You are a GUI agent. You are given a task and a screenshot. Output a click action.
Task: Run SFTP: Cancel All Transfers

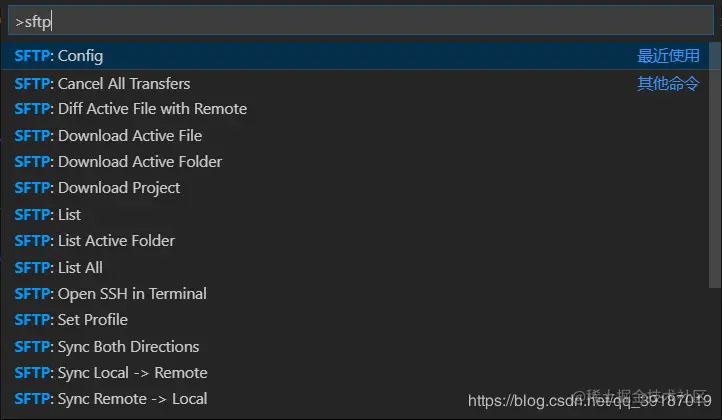click(x=103, y=83)
